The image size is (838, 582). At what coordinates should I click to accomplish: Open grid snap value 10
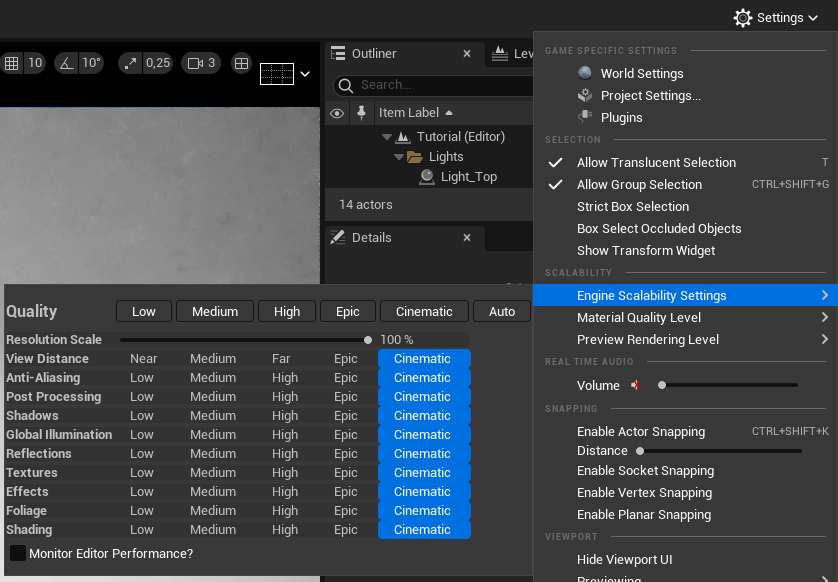[35, 63]
